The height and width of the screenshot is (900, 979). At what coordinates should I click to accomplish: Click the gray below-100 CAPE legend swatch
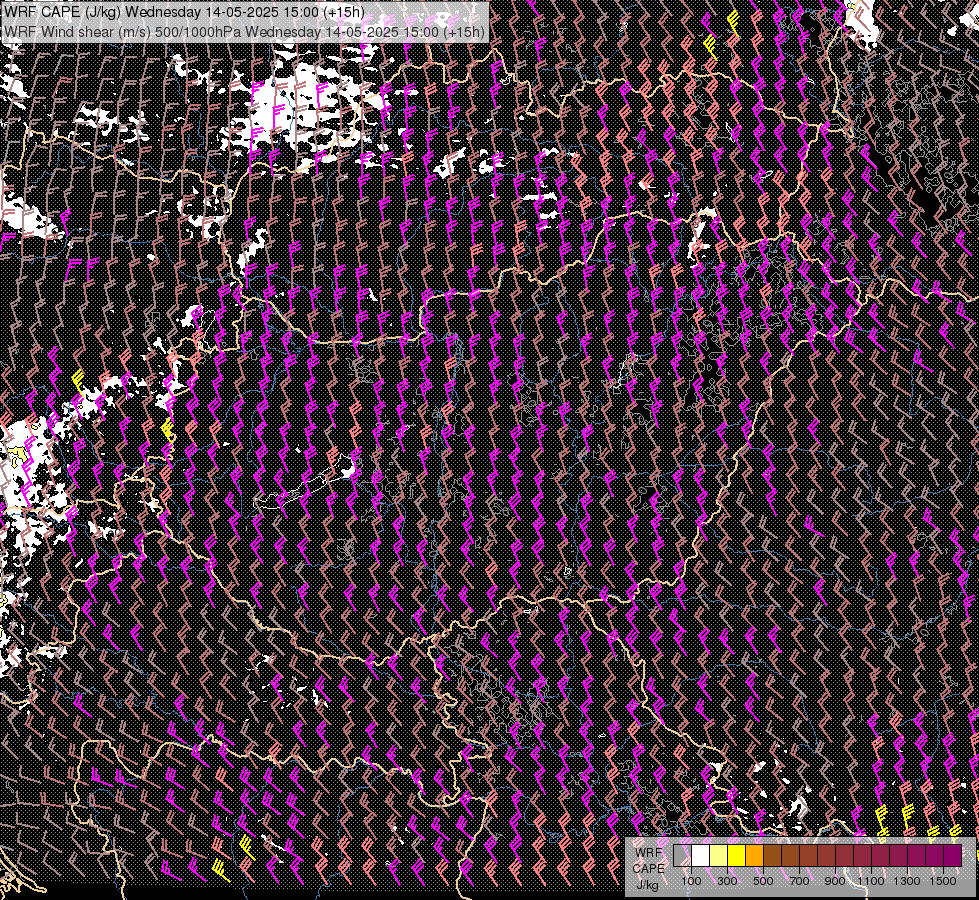pos(682,856)
